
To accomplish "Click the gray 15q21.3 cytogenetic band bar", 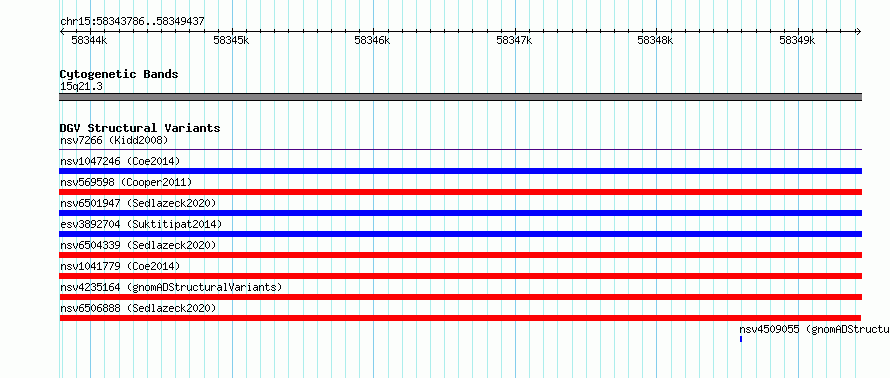I will click(x=461, y=97).
